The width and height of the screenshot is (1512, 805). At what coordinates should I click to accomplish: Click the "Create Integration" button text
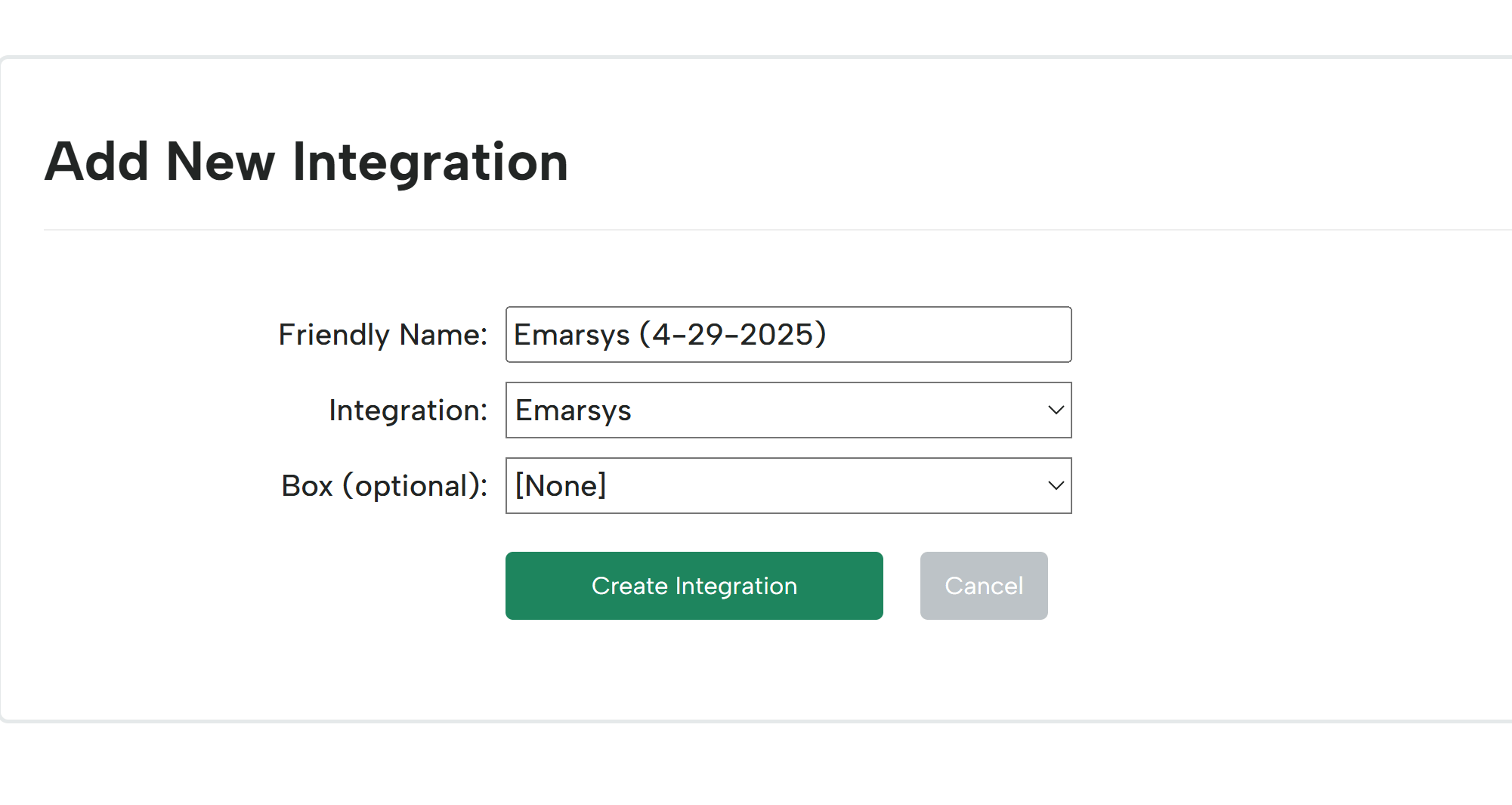694,586
